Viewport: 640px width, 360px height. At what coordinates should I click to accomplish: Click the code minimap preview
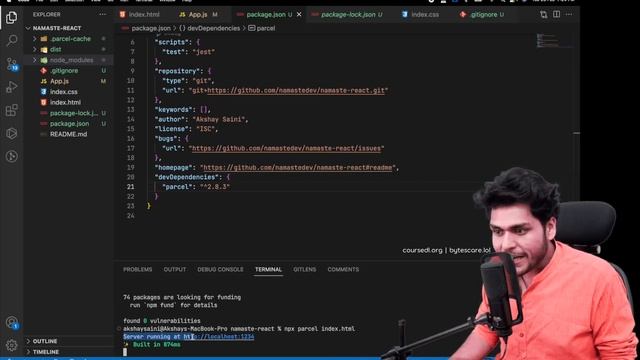pos(548,40)
